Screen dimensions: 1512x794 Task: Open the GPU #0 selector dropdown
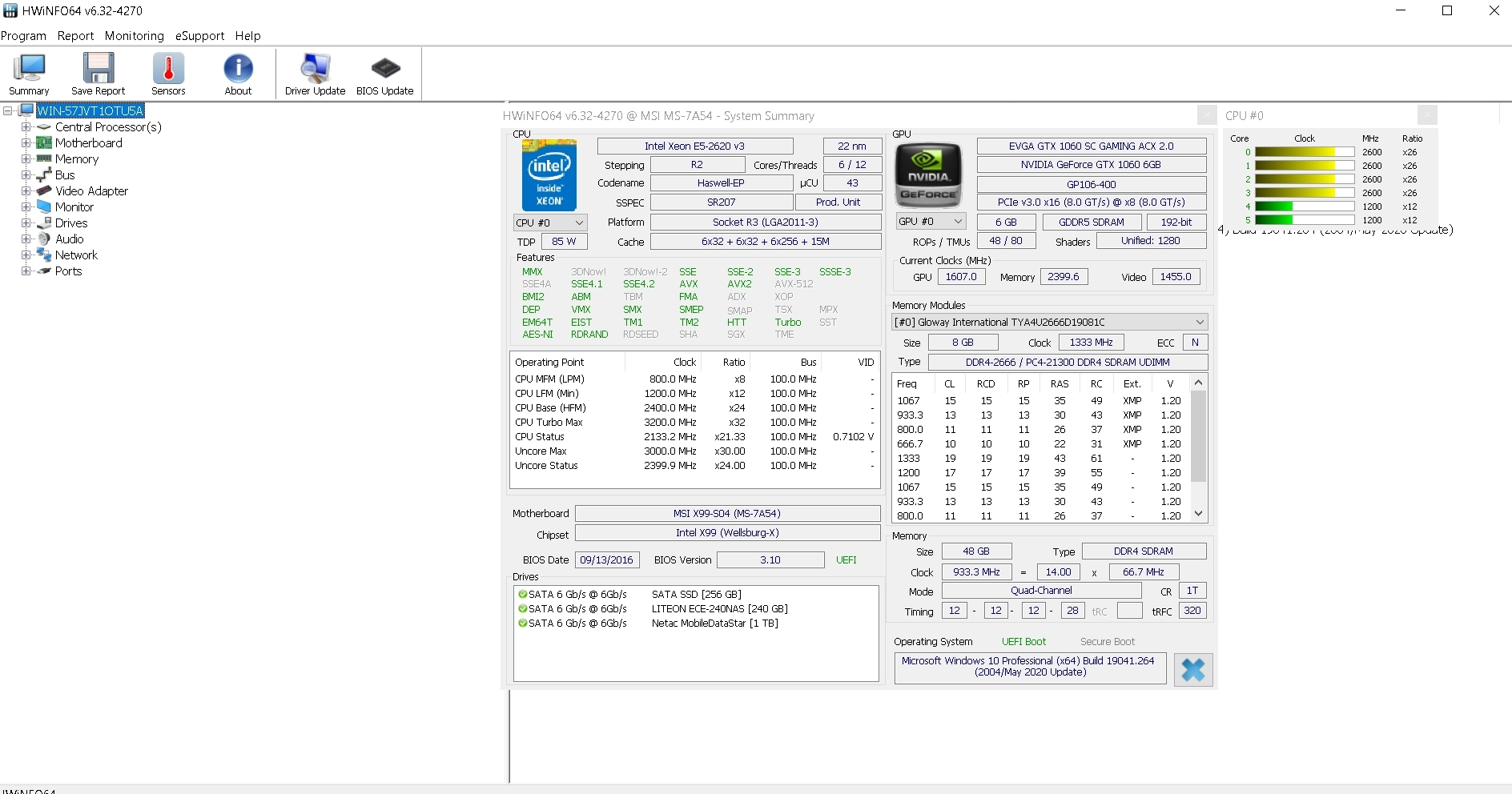click(930, 221)
